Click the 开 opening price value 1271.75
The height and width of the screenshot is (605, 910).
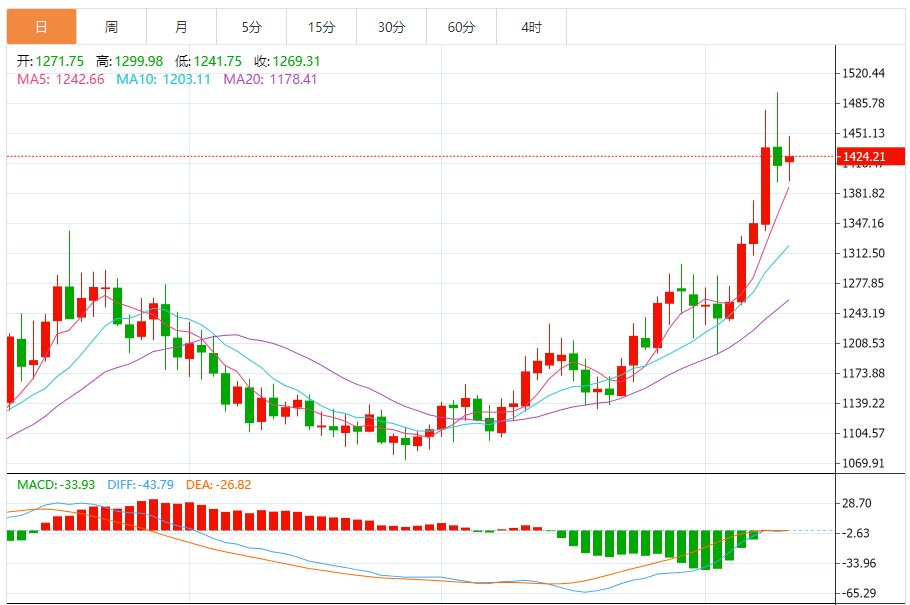click(x=59, y=61)
